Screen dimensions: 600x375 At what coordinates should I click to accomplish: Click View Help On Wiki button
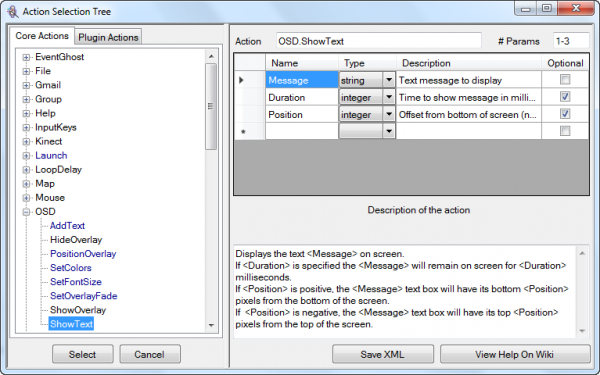(x=515, y=354)
